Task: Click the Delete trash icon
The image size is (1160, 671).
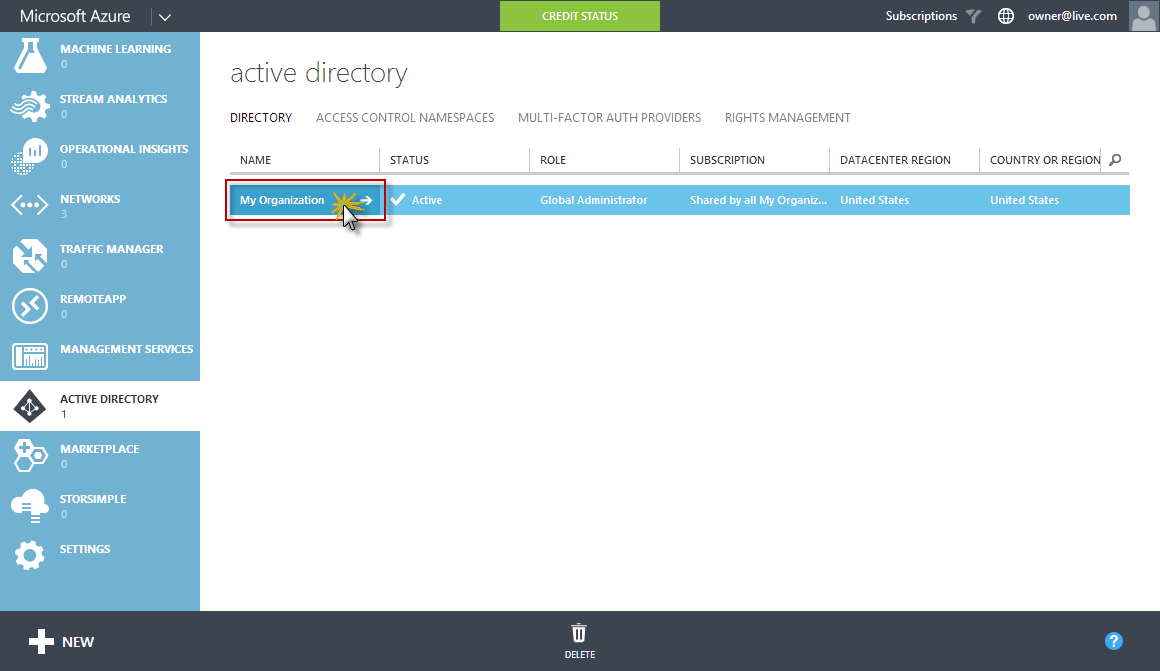Action: pos(579,633)
